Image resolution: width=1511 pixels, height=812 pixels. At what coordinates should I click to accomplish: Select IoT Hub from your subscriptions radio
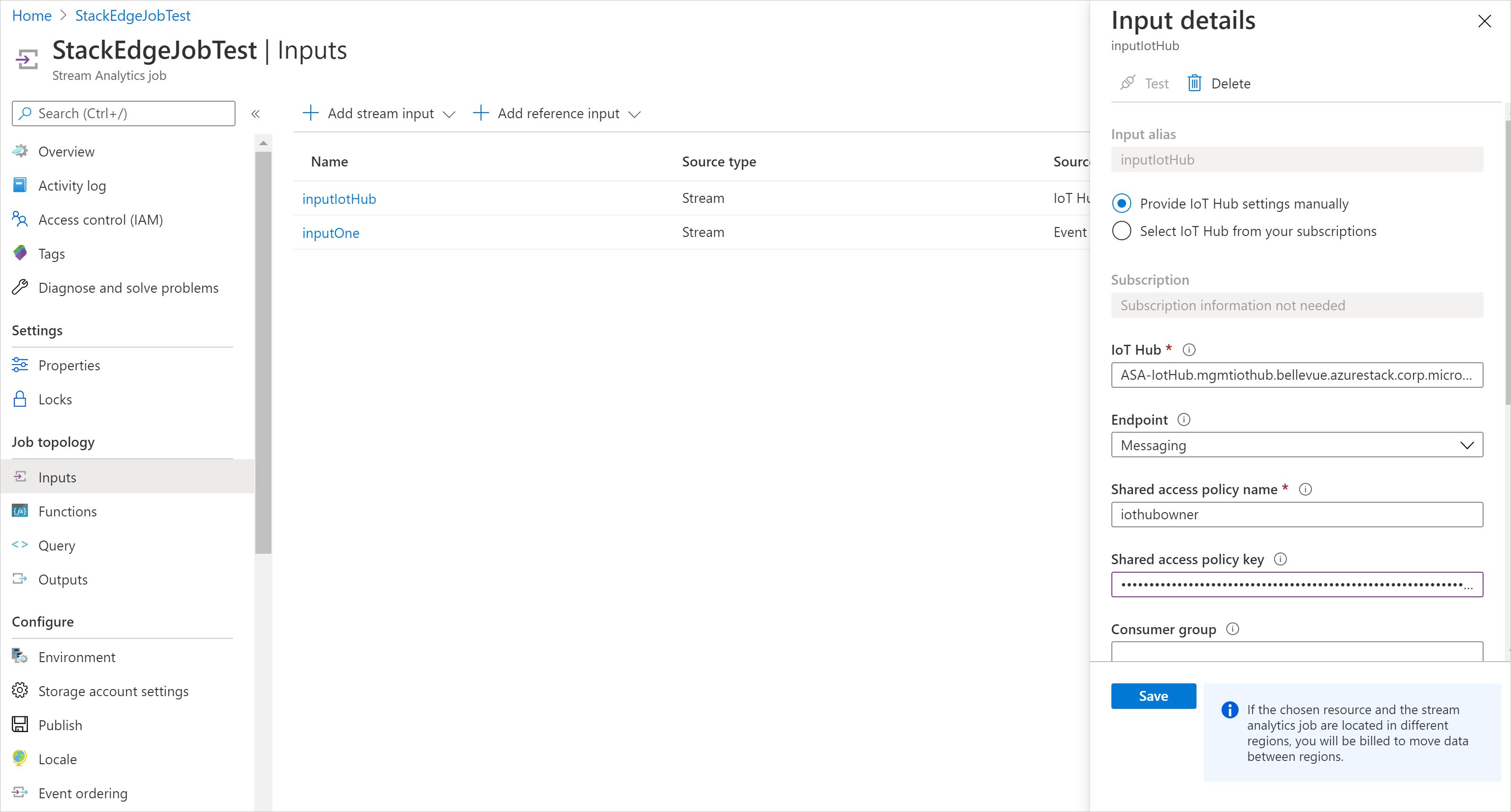pyautogui.click(x=1121, y=231)
